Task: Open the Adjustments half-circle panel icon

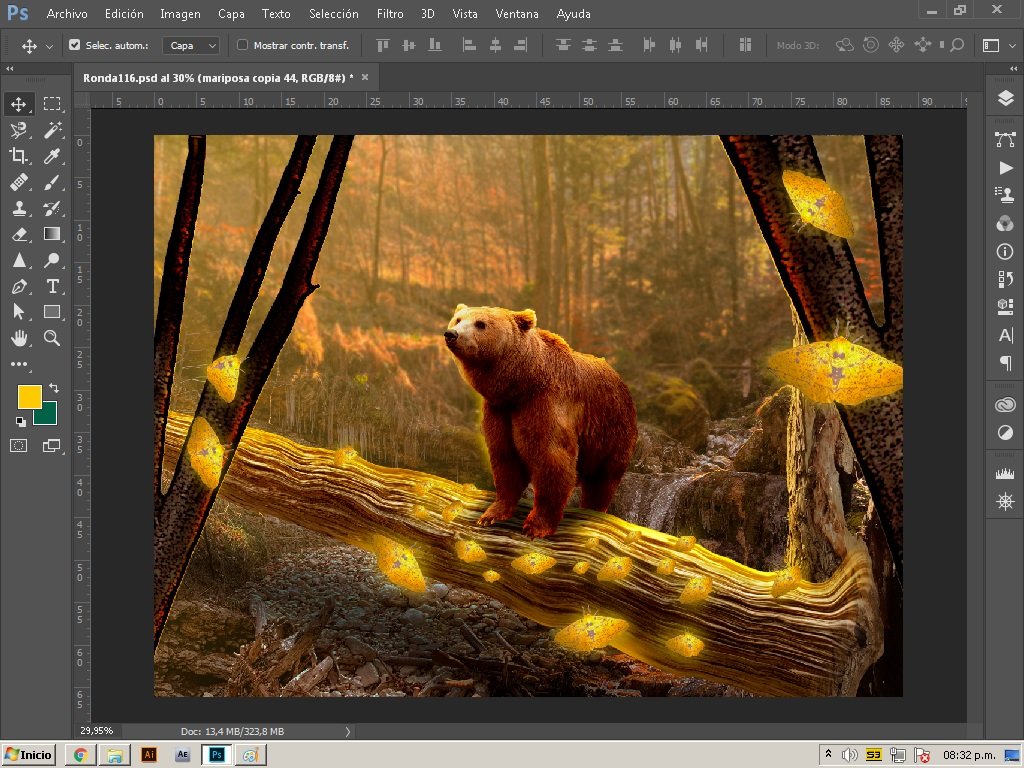Action: [x=1006, y=432]
